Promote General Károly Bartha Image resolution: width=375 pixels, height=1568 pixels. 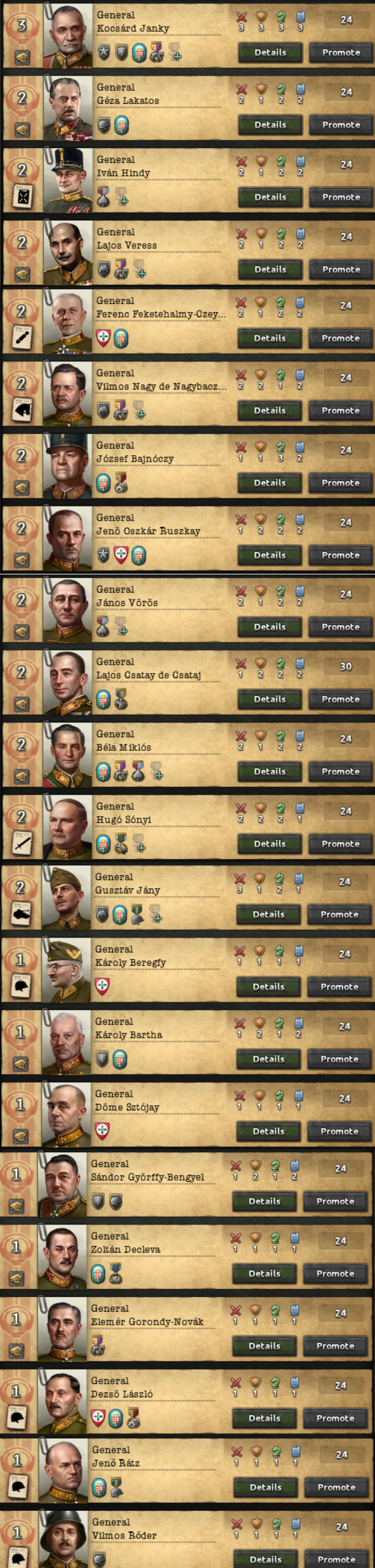pos(339,1059)
